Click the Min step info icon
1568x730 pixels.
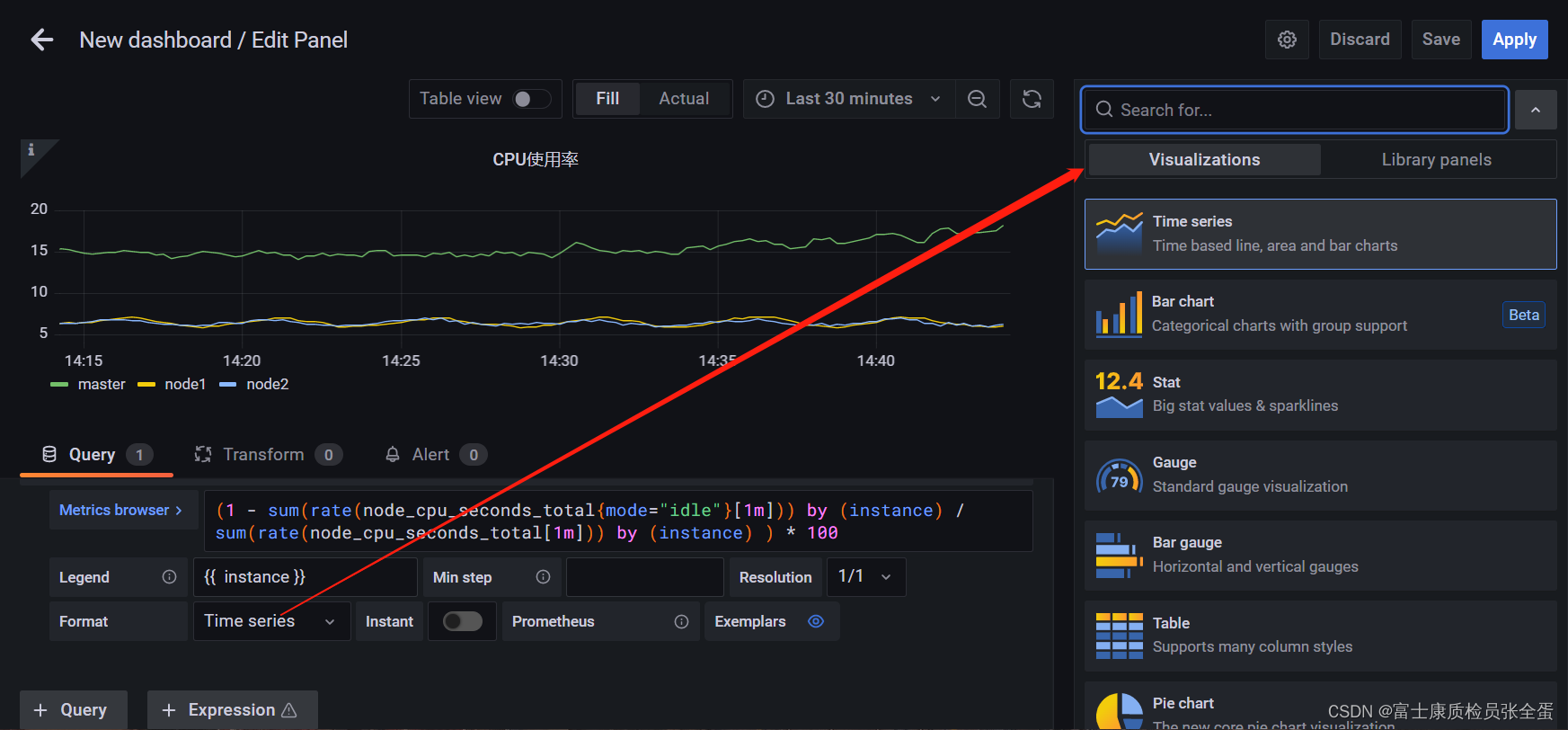pyautogui.click(x=543, y=577)
